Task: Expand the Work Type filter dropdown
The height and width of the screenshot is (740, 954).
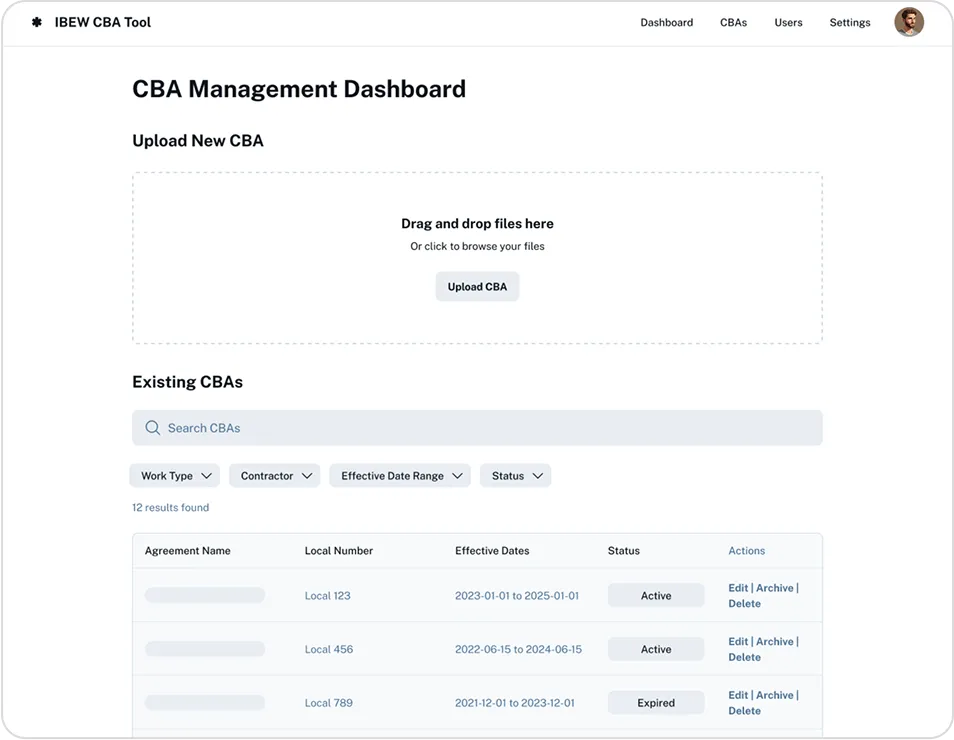Action: click(175, 476)
